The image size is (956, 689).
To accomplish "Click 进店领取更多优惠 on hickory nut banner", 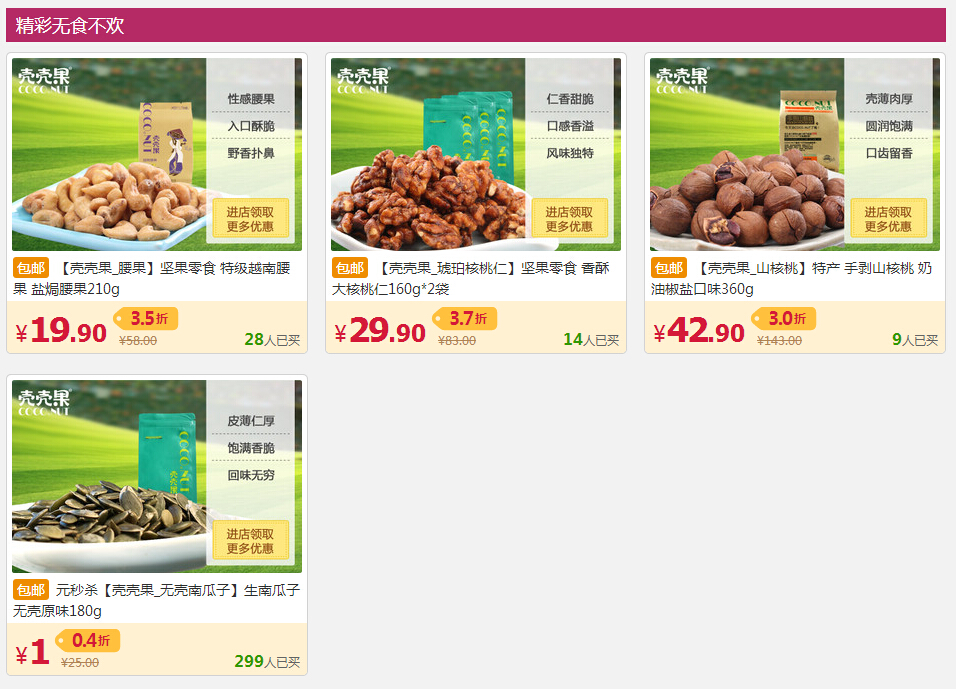I will (888, 218).
